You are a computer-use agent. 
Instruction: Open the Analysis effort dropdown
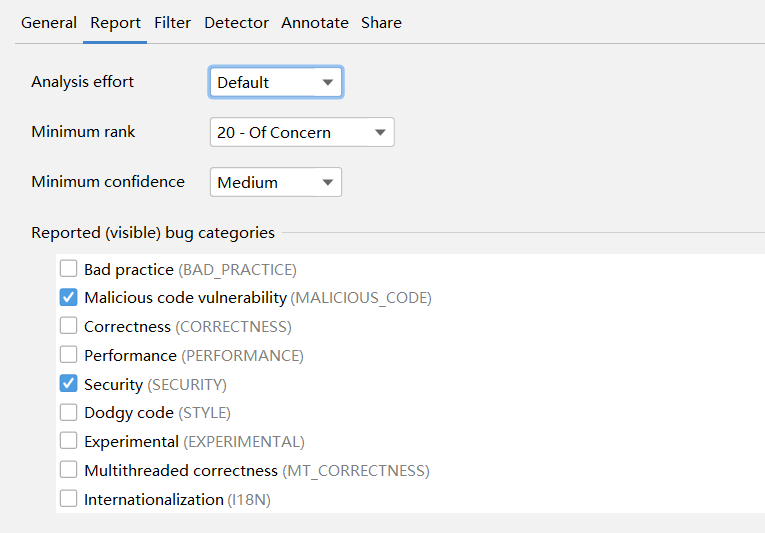point(276,82)
